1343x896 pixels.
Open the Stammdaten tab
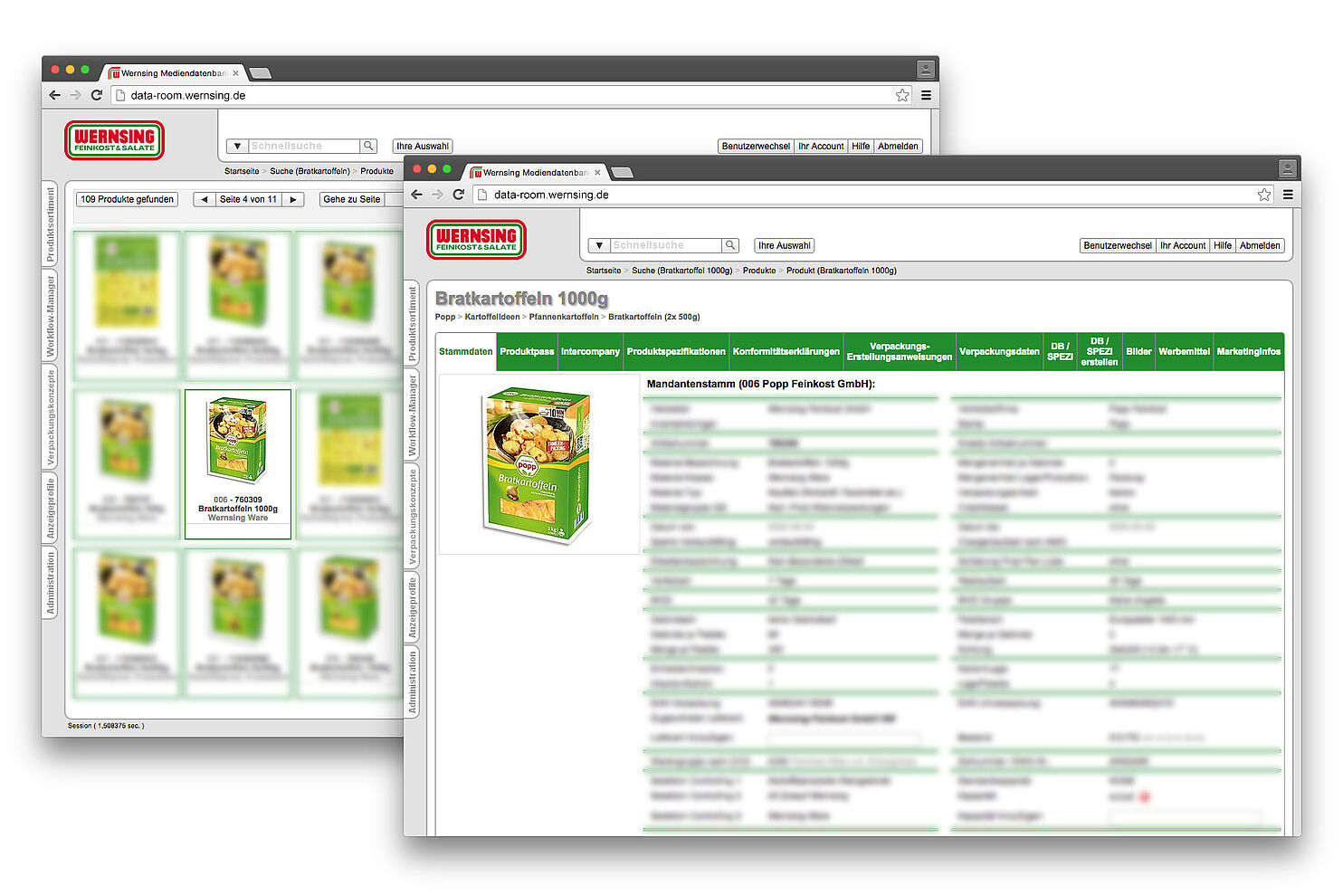pyautogui.click(x=466, y=351)
